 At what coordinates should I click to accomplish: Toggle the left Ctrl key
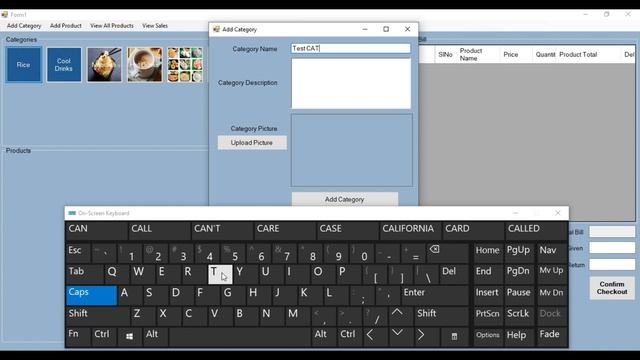[x=104, y=337]
